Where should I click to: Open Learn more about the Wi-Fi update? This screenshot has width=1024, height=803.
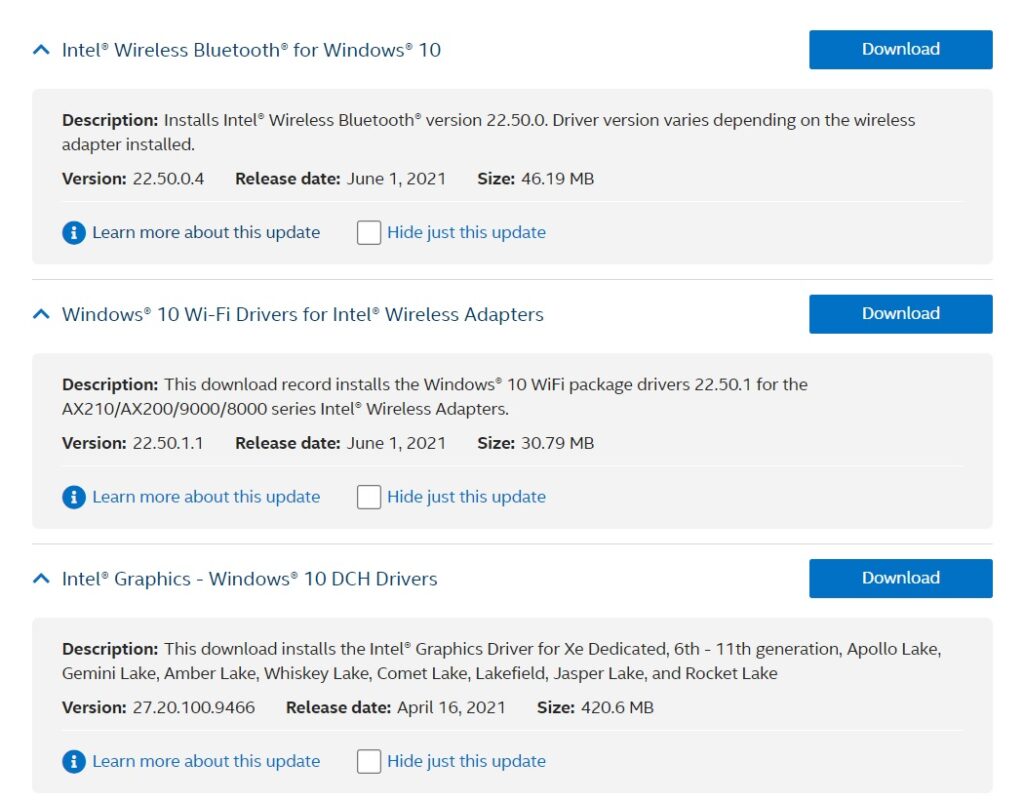tap(205, 496)
